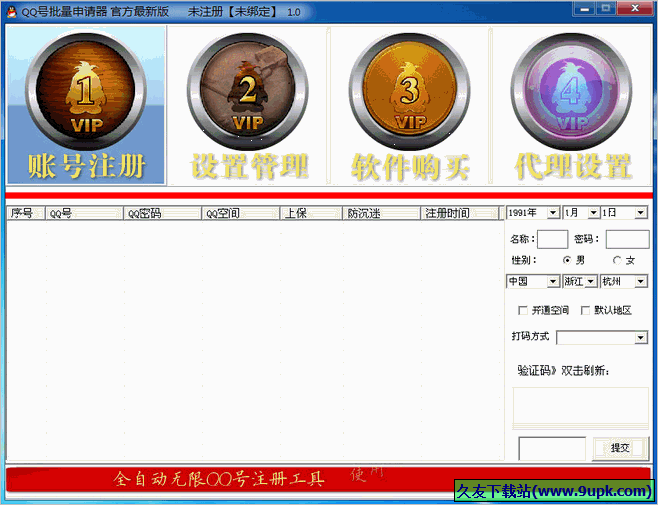Click the 序号 column header
This screenshot has height=505, width=658.
pyautogui.click(x=26, y=213)
